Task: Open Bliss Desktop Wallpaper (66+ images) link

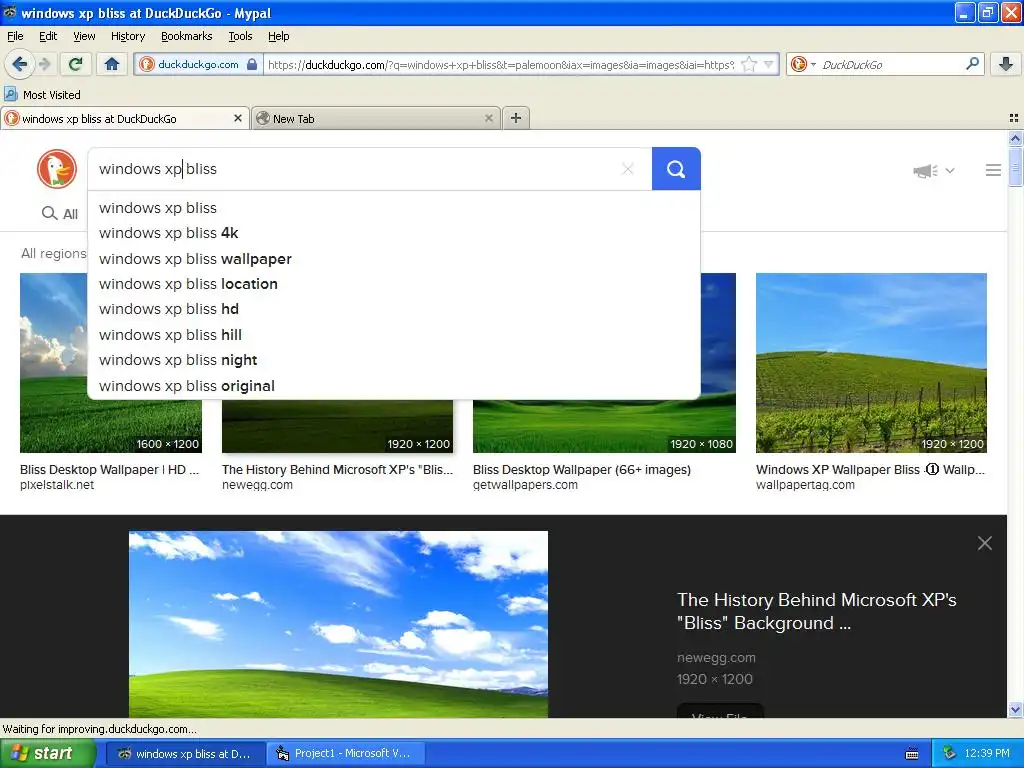Action: 582,470
